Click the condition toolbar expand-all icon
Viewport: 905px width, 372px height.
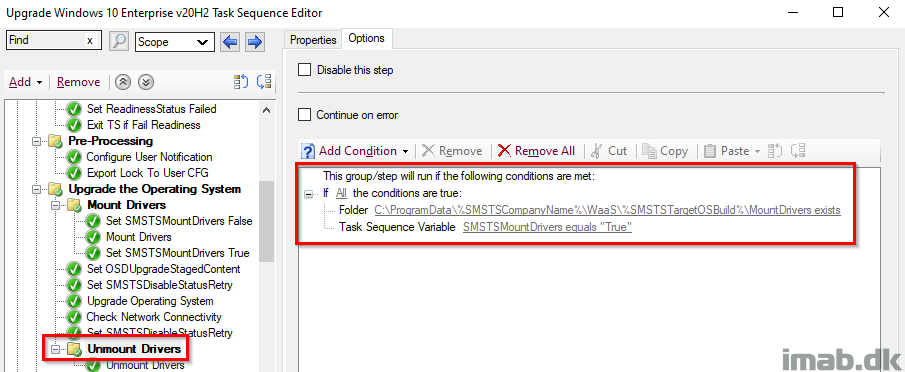(x=775, y=151)
